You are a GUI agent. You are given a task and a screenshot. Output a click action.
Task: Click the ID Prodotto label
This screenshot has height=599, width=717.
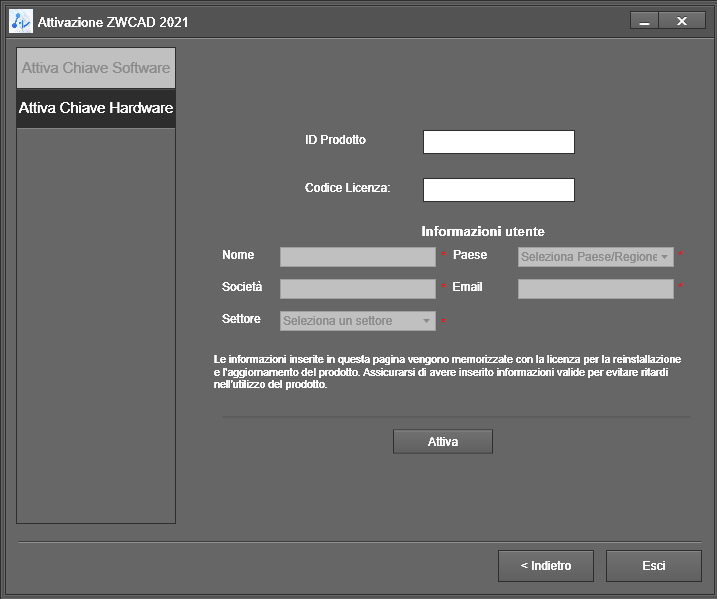pyautogui.click(x=335, y=139)
